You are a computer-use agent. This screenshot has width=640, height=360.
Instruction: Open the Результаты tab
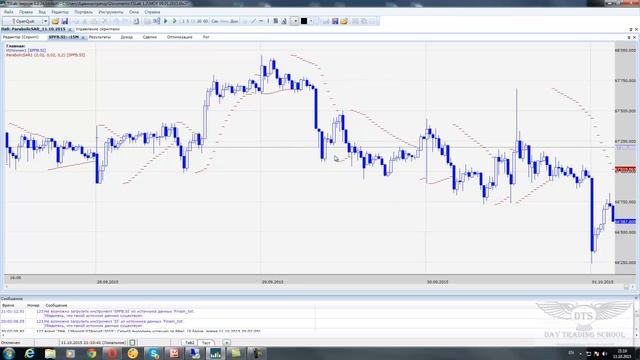[100, 37]
